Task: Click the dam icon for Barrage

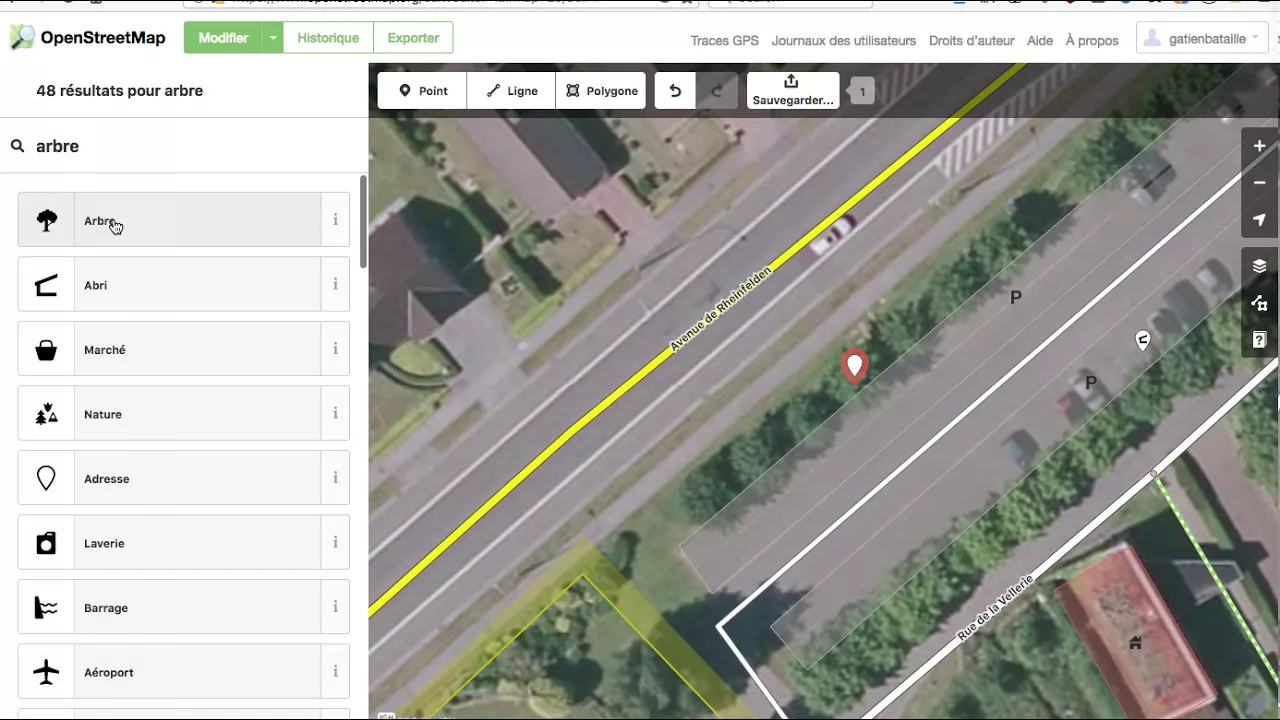Action: 46,607
